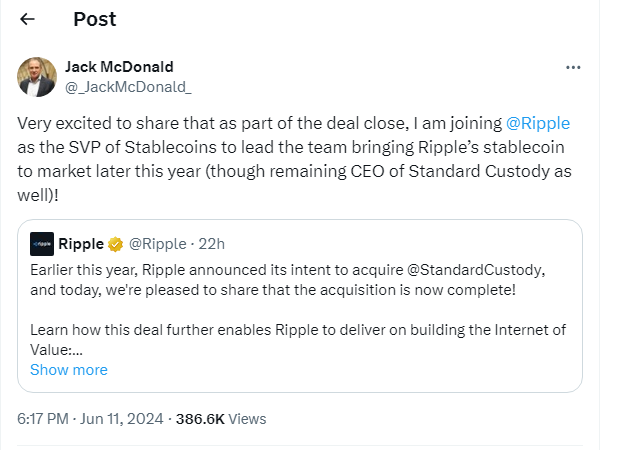The image size is (624, 451).
Task: Click the Ripple logo avatar in quoted post
Action: click(42, 243)
